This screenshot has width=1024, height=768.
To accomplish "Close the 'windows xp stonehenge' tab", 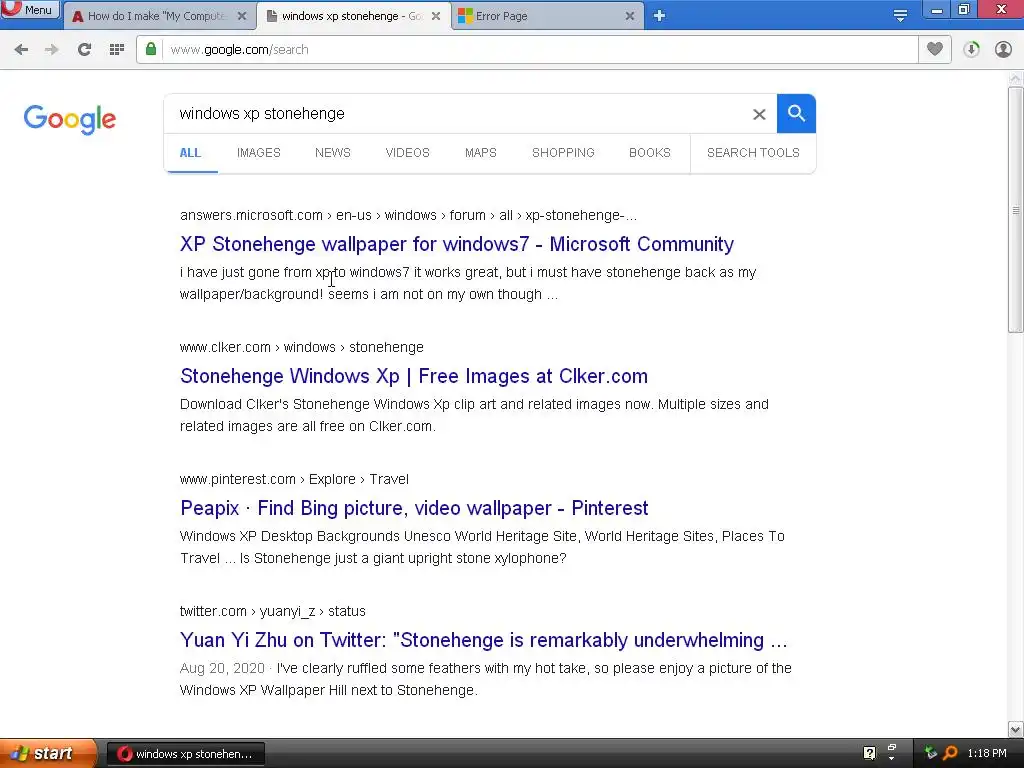I will pyautogui.click(x=436, y=16).
